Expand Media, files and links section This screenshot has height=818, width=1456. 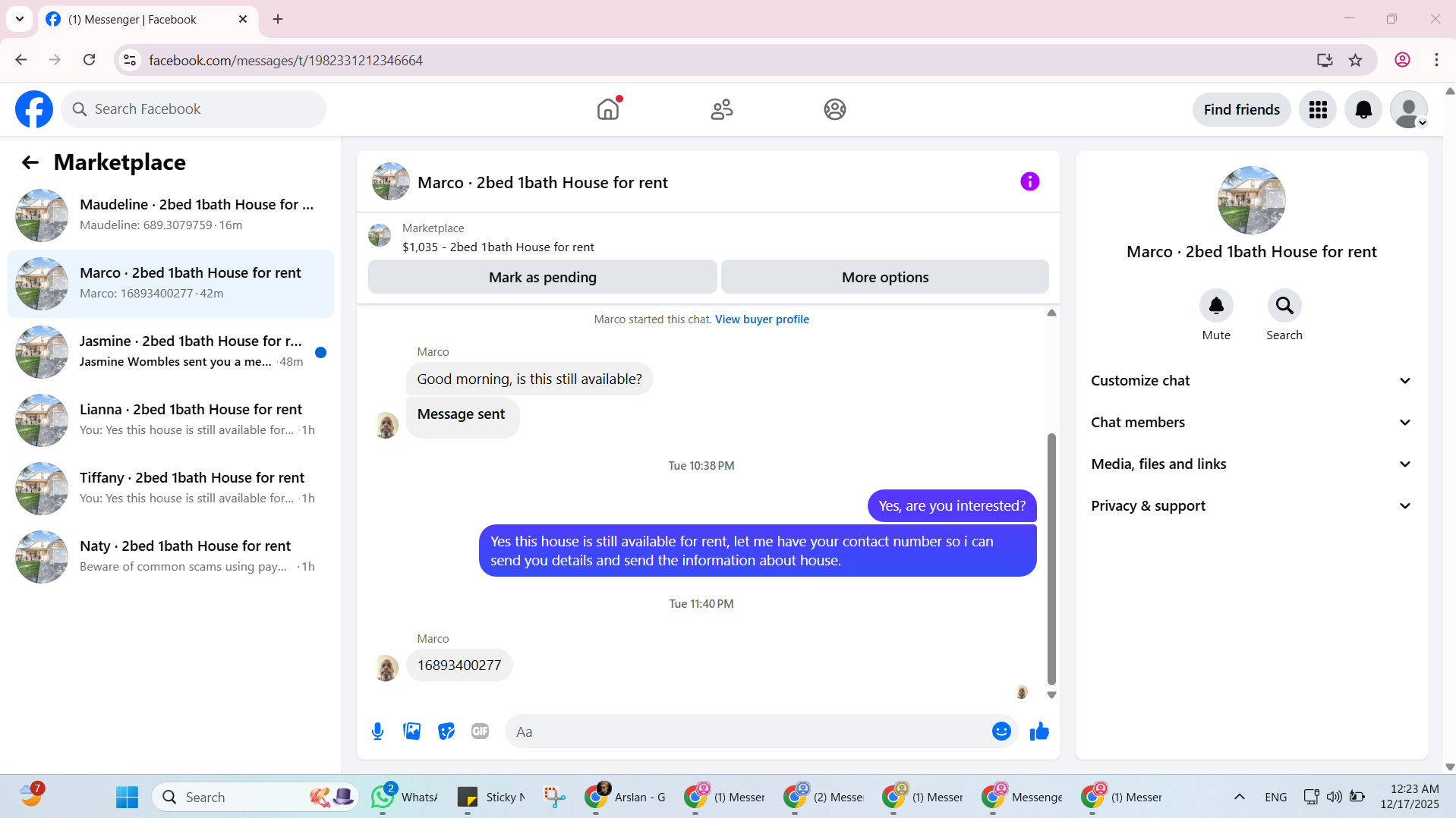click(1251, 464)
